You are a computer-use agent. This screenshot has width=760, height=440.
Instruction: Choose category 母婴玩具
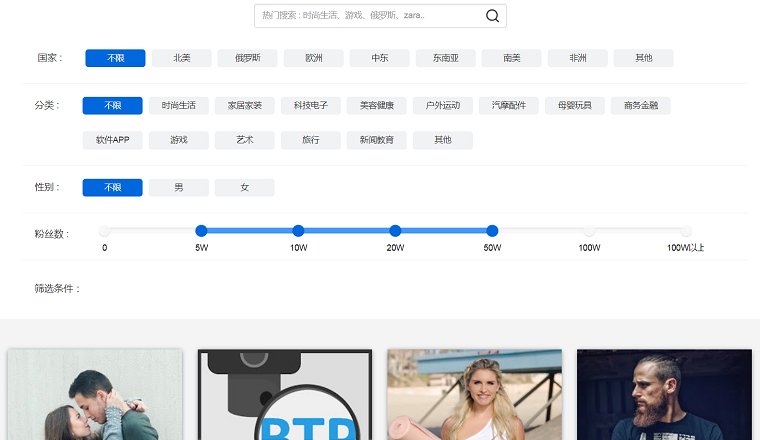click(x=575, y=106)
